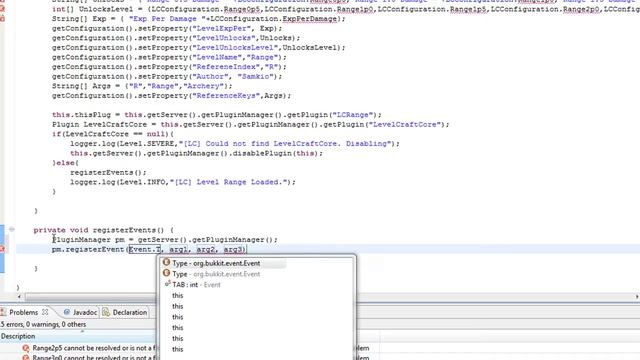Viewport: 640px width, 360px height.
Task: Click the Problems tab's icon
Action: click(3, 312)
